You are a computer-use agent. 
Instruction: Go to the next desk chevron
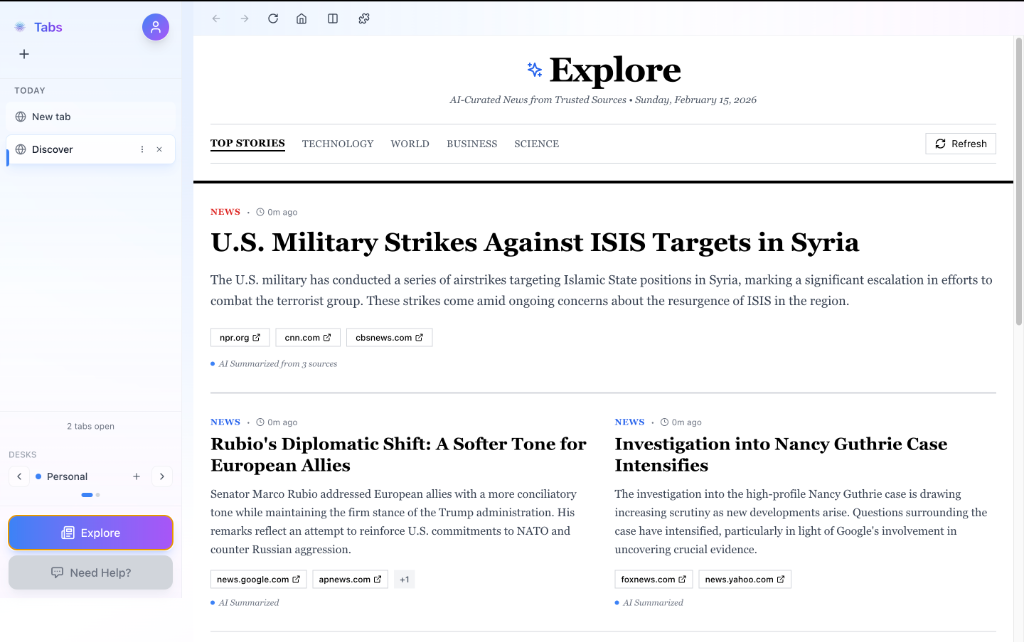point(162,476)
